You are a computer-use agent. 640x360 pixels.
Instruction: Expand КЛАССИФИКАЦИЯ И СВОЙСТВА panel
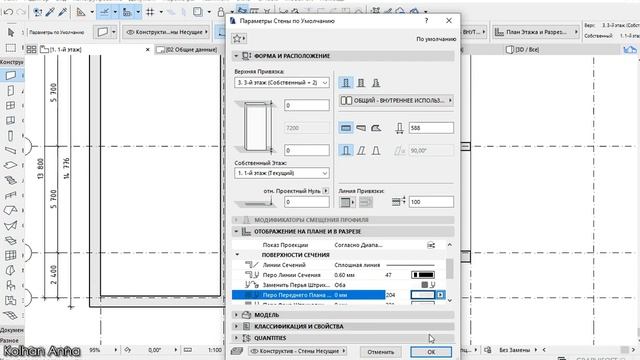coord(236,326)
